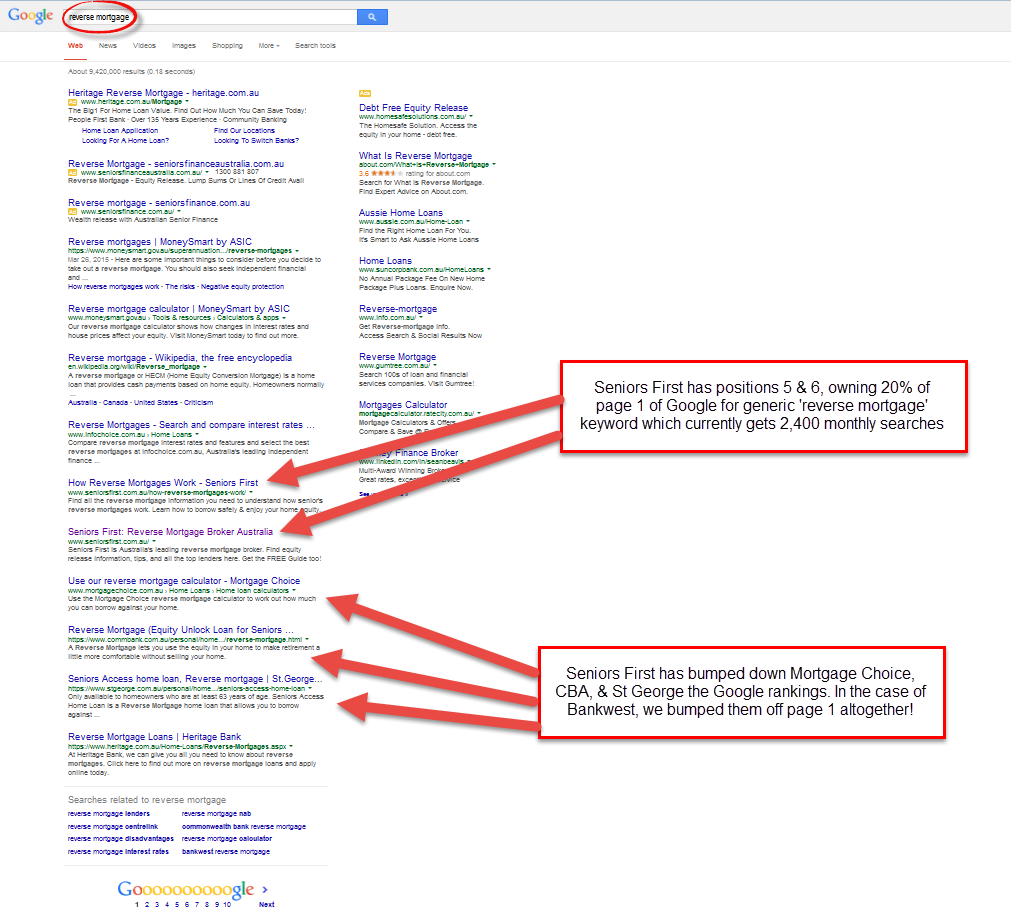This screenshot has height=923, width=1011.
Task: Switch to the Shopping tab
Action: (x=228, y=46)
